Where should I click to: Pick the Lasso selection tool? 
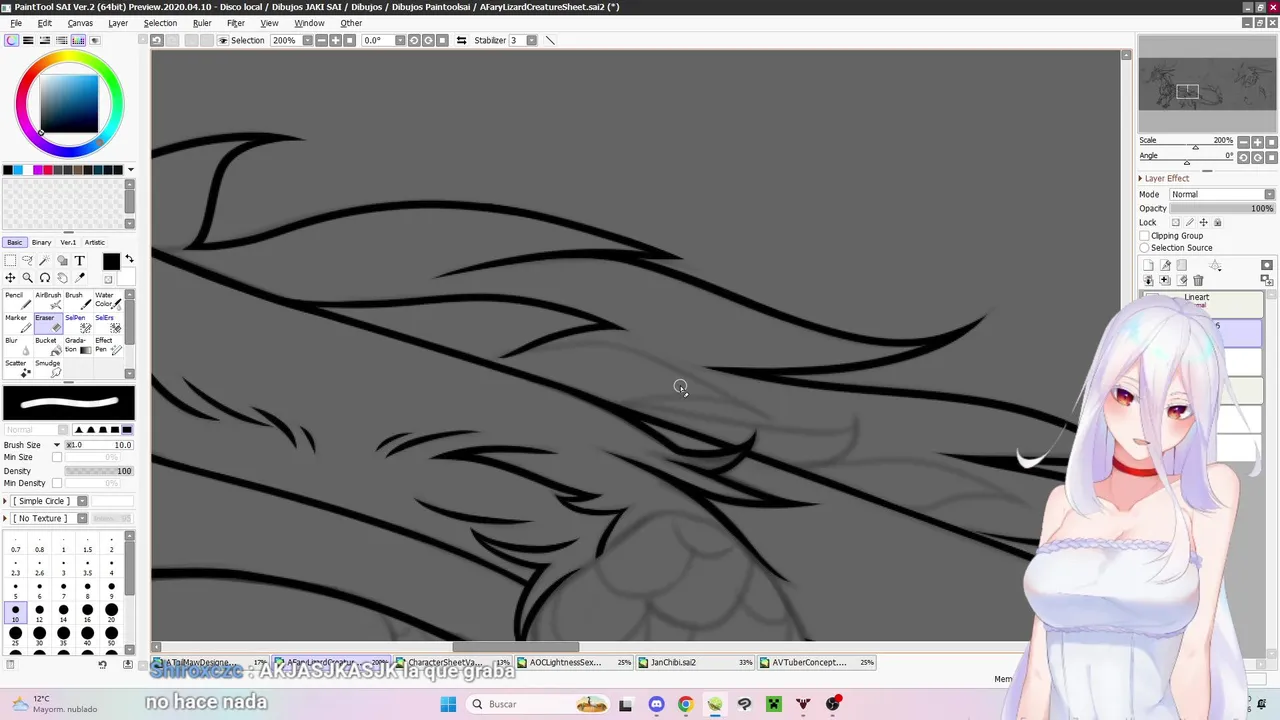[x=27, y=261]
